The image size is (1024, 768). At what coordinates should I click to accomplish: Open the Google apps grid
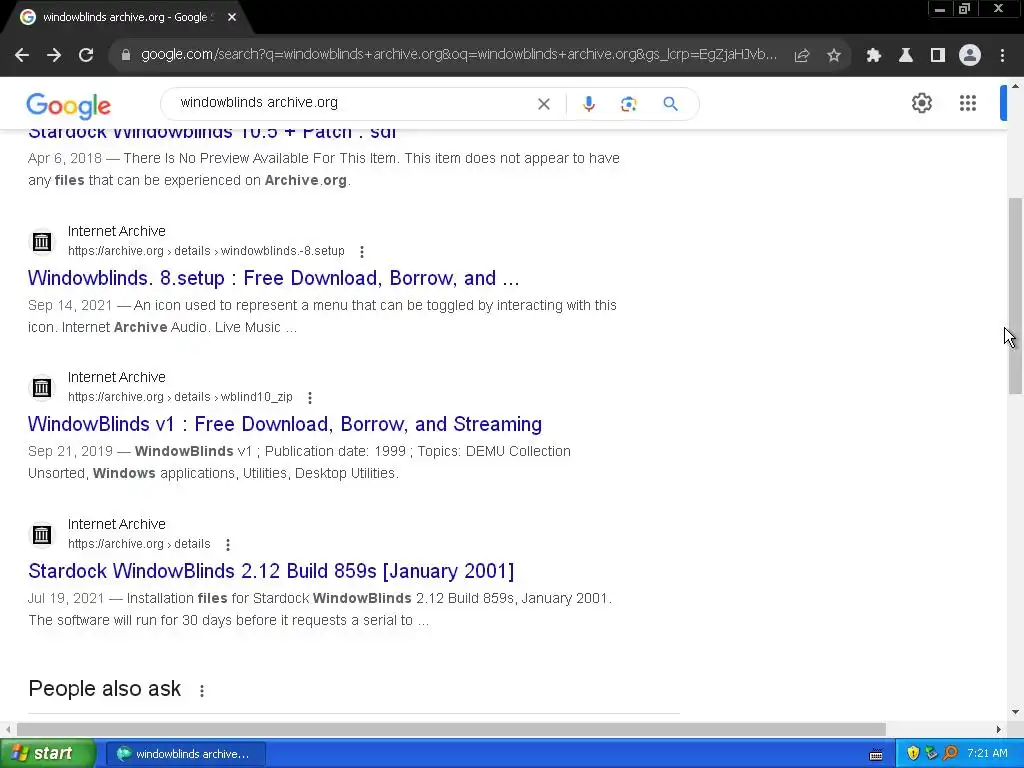click(x=967, y=103)
